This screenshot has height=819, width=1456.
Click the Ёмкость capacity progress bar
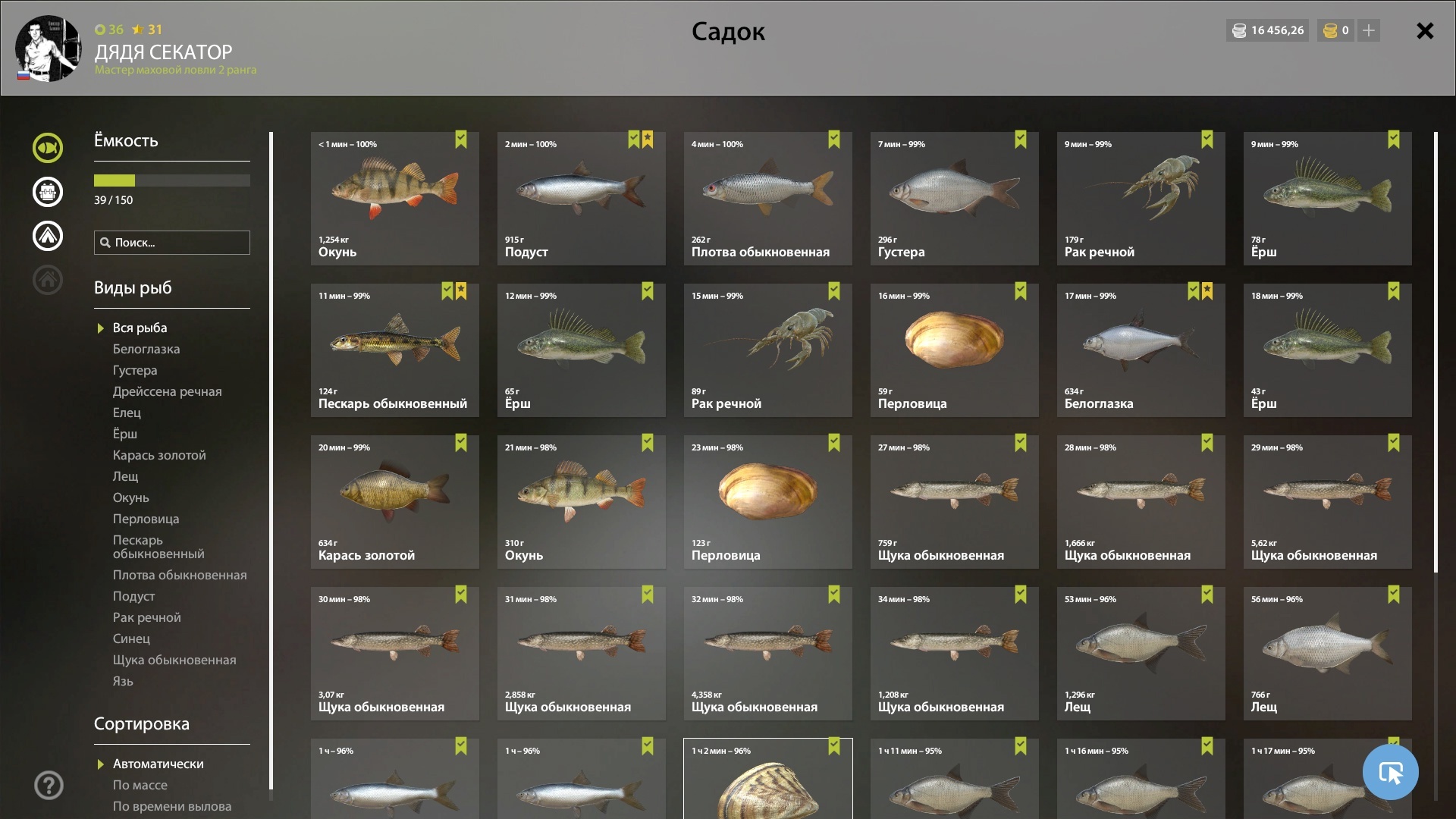point(172,180)
